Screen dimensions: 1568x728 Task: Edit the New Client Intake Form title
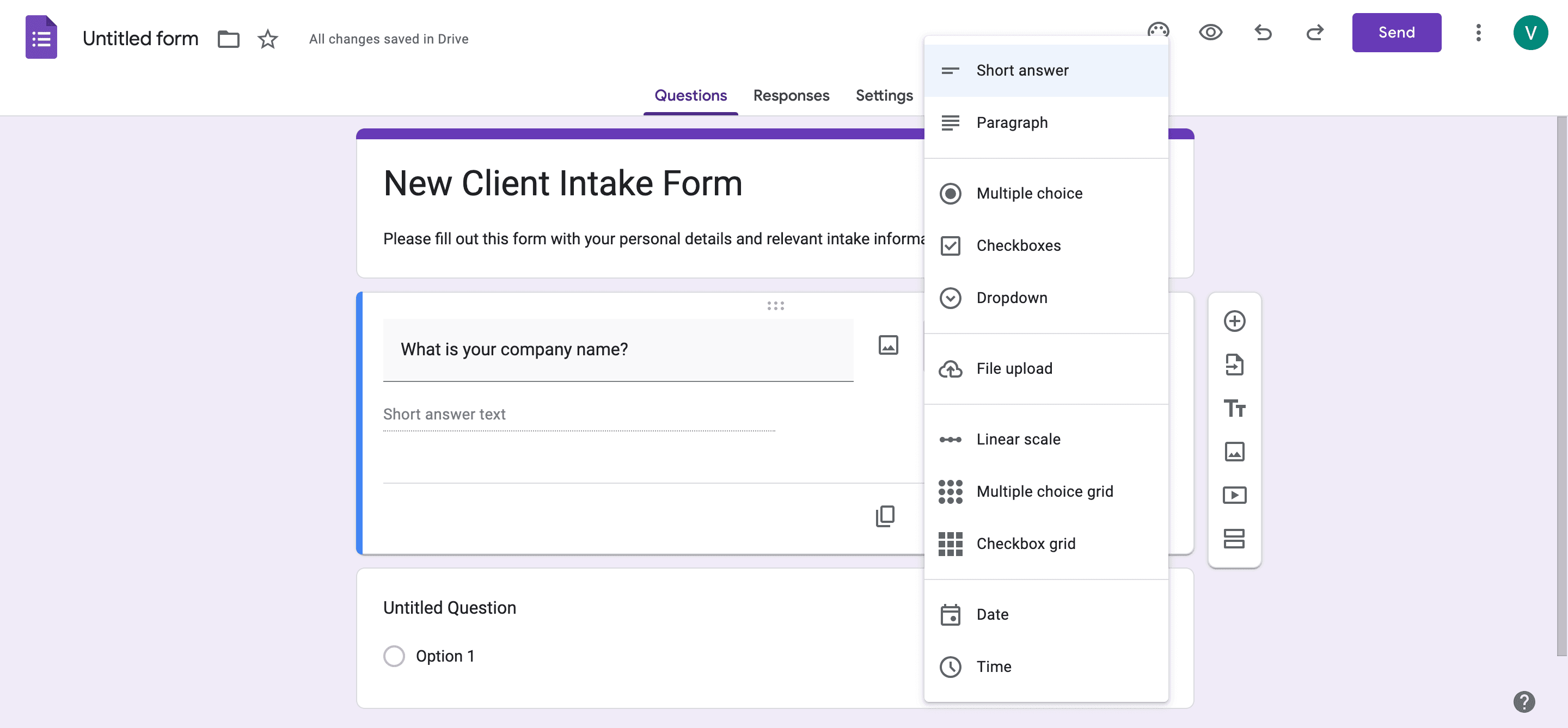tap(562, 183)
